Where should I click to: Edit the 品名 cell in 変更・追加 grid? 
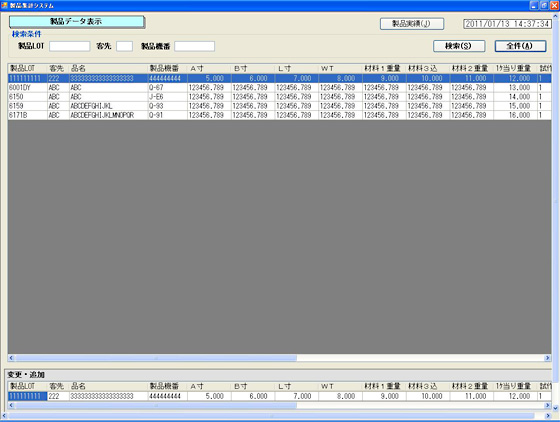pyautogui.click(x=109, y=396)
